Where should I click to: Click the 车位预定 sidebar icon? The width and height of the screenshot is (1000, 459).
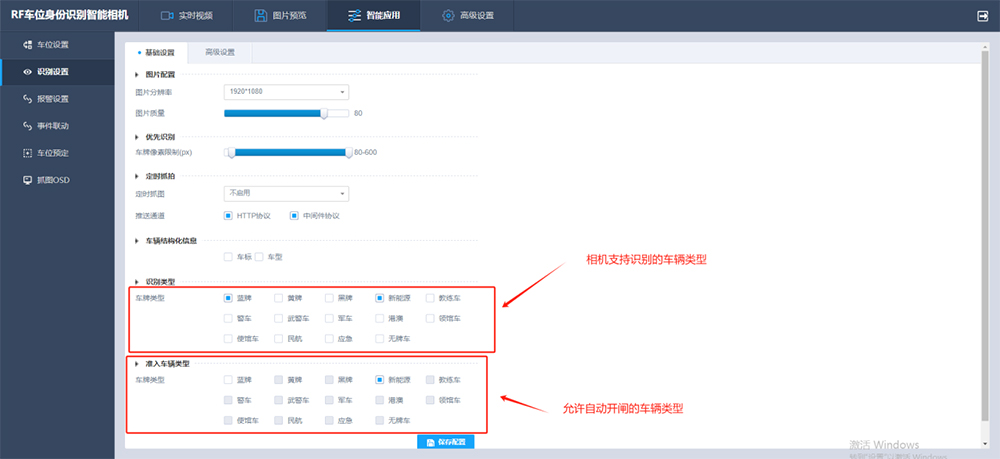click(x=27, y=153)
